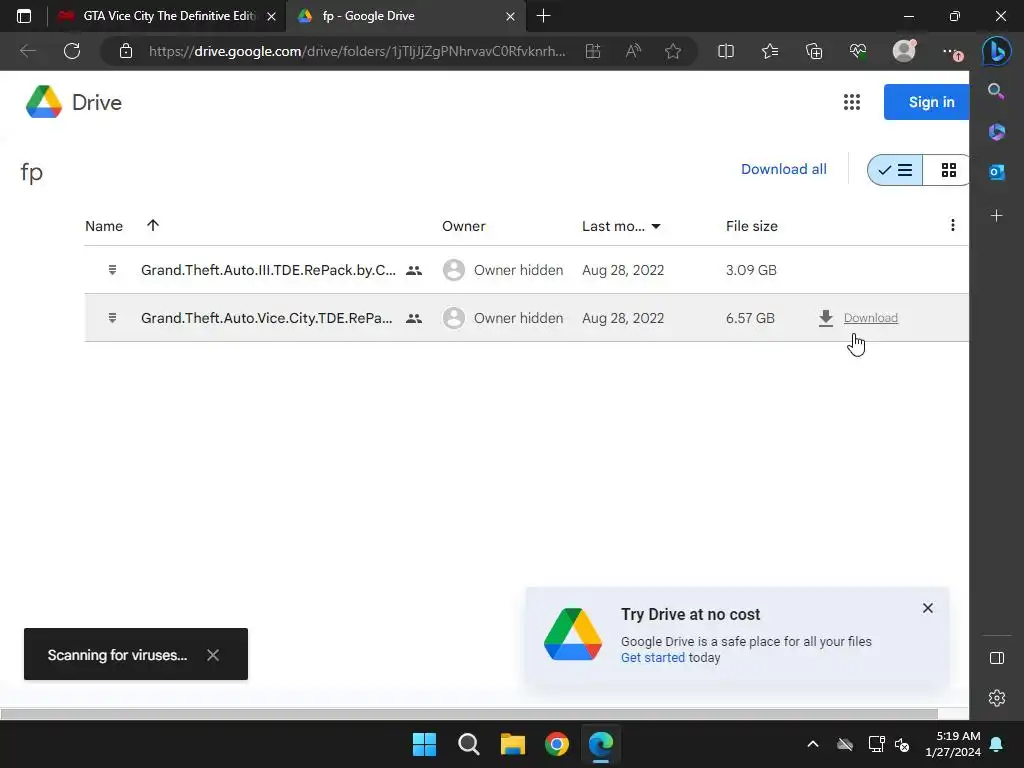Add this page to favorites star
Image resolution: width=1024 pixels, height=768 pixels.
[x=673, y=51]
